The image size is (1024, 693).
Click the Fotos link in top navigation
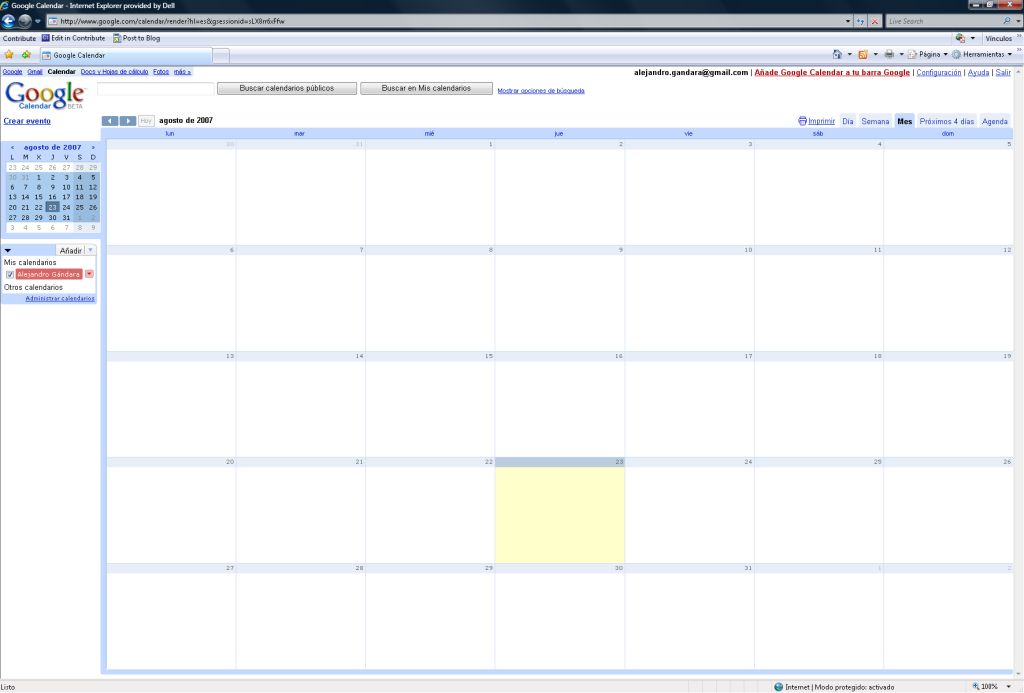click(161, 72)
